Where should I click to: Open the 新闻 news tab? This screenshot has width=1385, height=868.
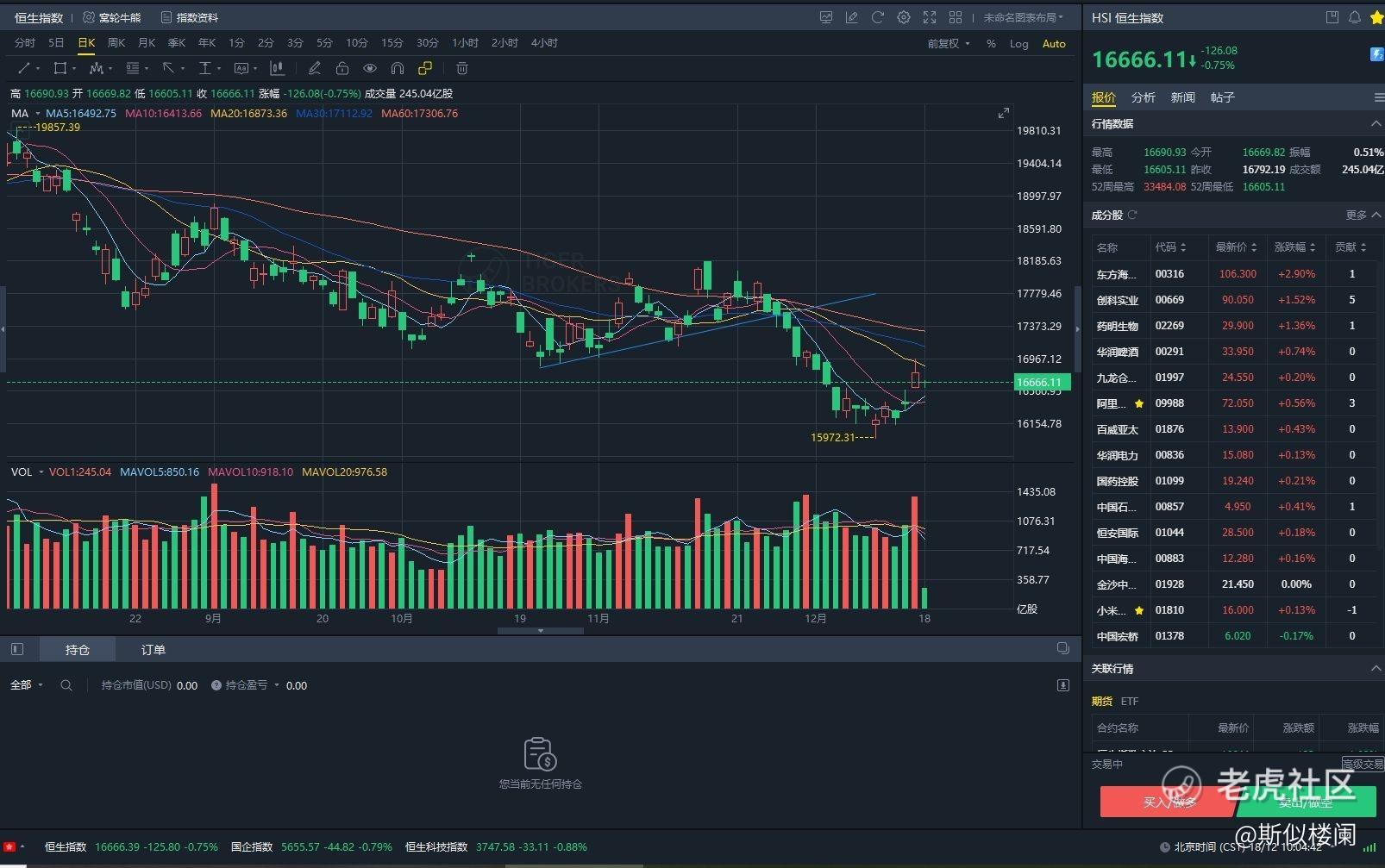pos(1183,97)
